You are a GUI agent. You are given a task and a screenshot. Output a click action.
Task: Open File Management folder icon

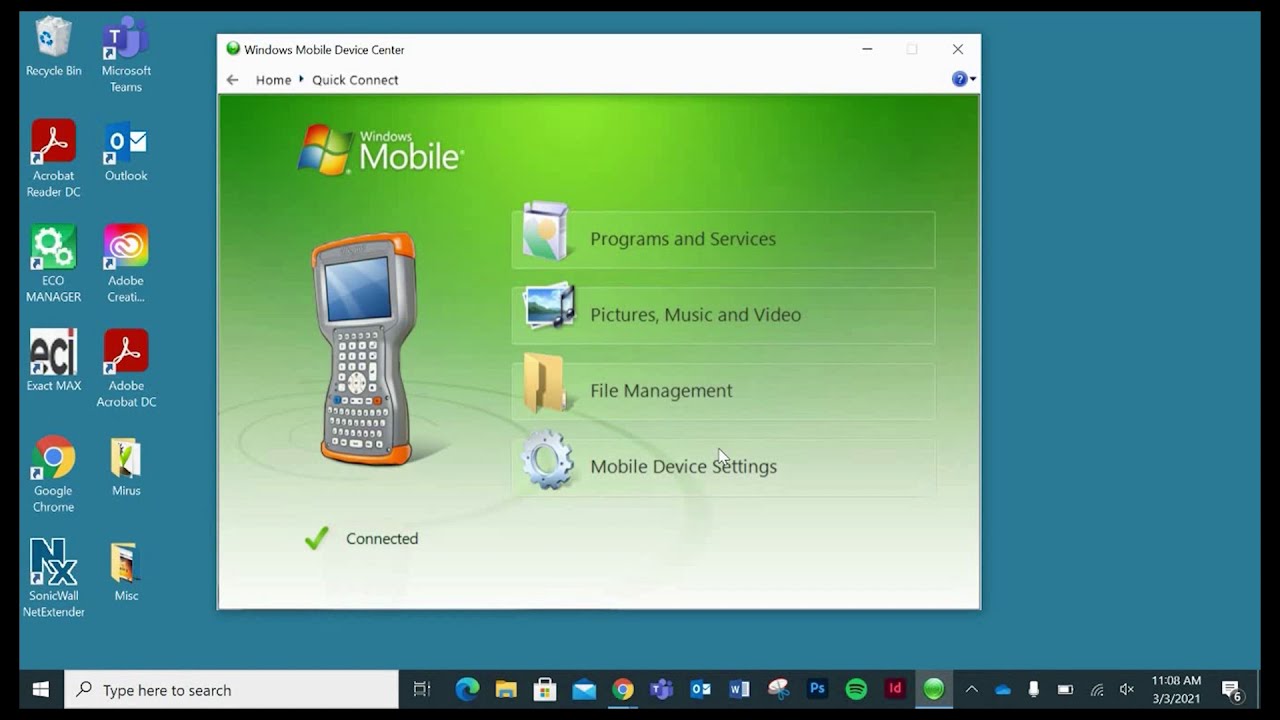click(x=545, y=384)
